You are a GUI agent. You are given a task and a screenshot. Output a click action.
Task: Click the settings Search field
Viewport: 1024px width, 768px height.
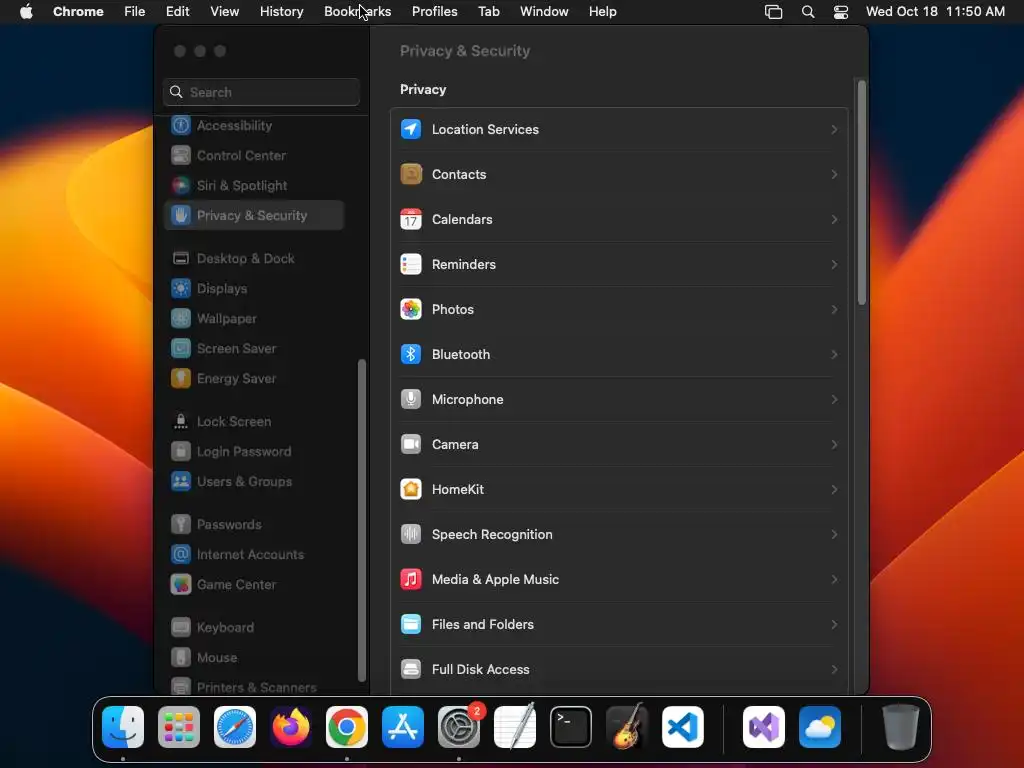point(261,92)
